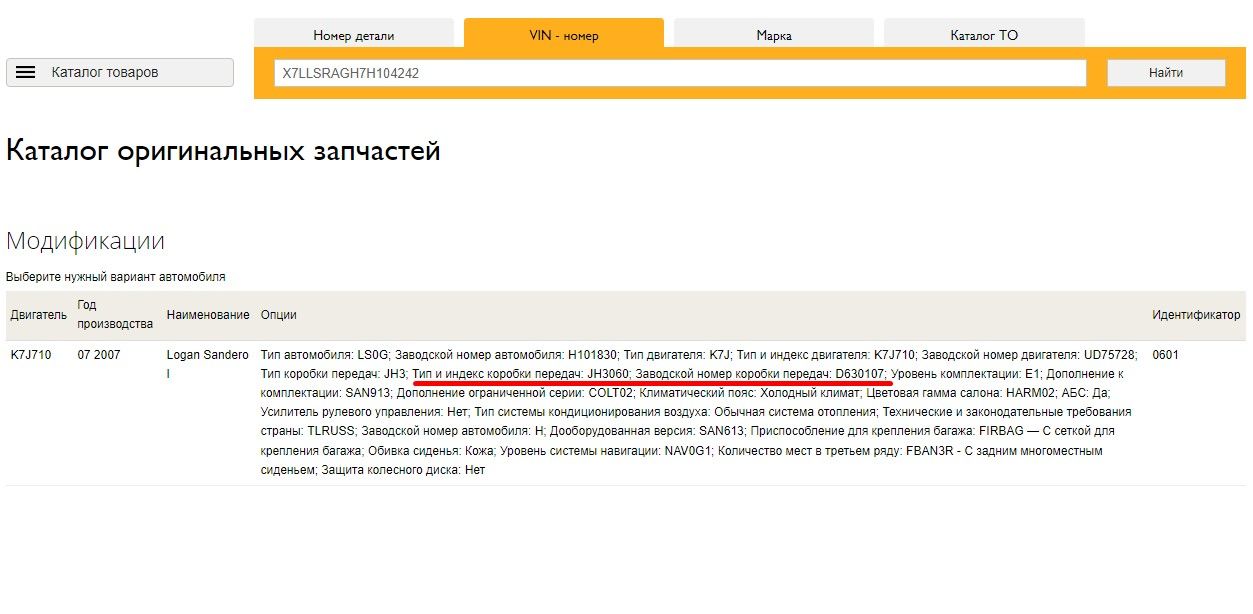Click the hamburger menu icon

pos(26,72)
